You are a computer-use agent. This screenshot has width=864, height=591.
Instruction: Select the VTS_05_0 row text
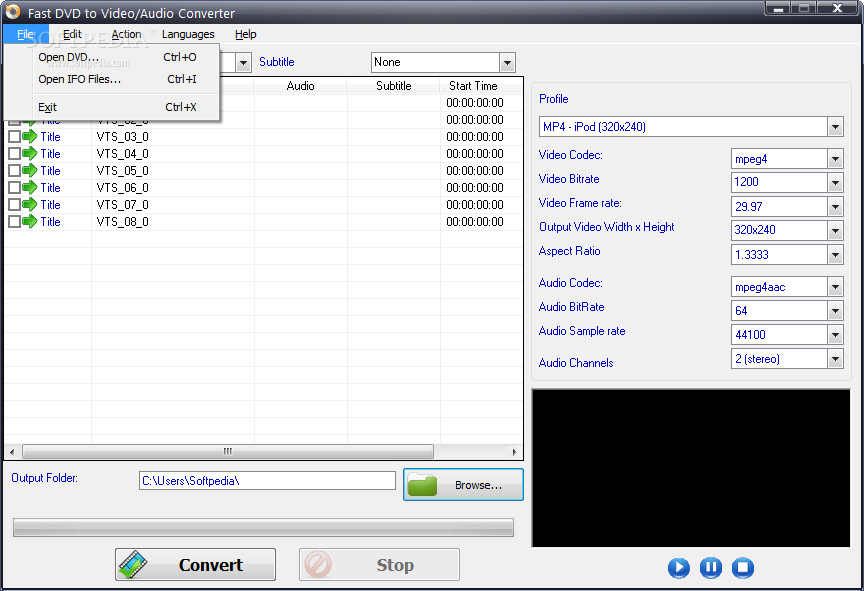click(122, 171)
